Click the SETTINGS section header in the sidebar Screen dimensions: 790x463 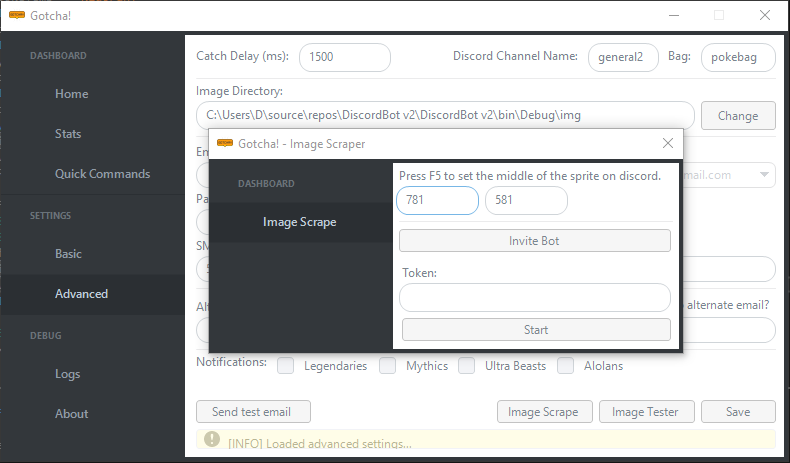pos(50,216)
